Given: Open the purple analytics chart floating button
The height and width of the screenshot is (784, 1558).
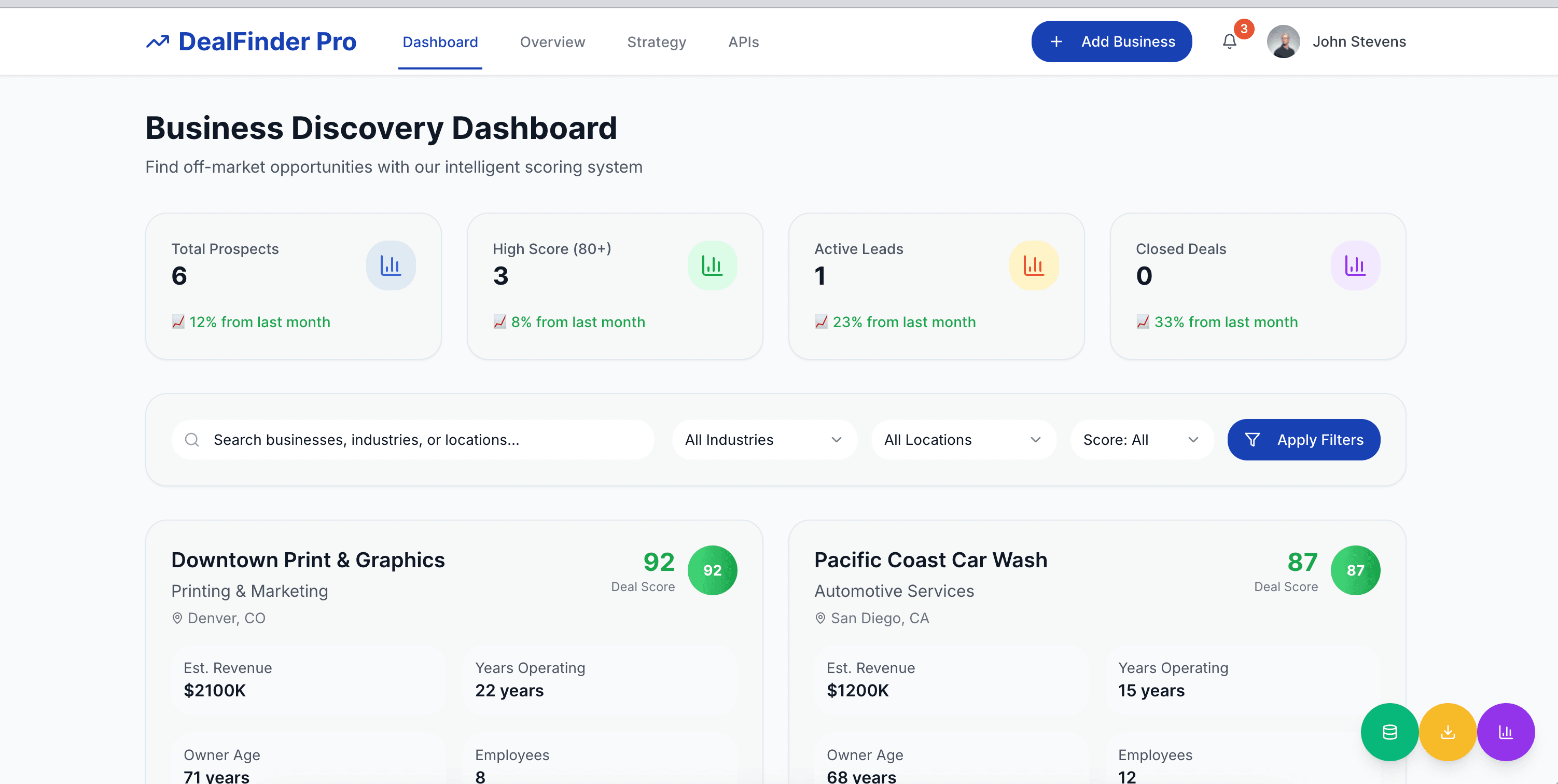Looking at the screenshot, I should [1507, 732].
